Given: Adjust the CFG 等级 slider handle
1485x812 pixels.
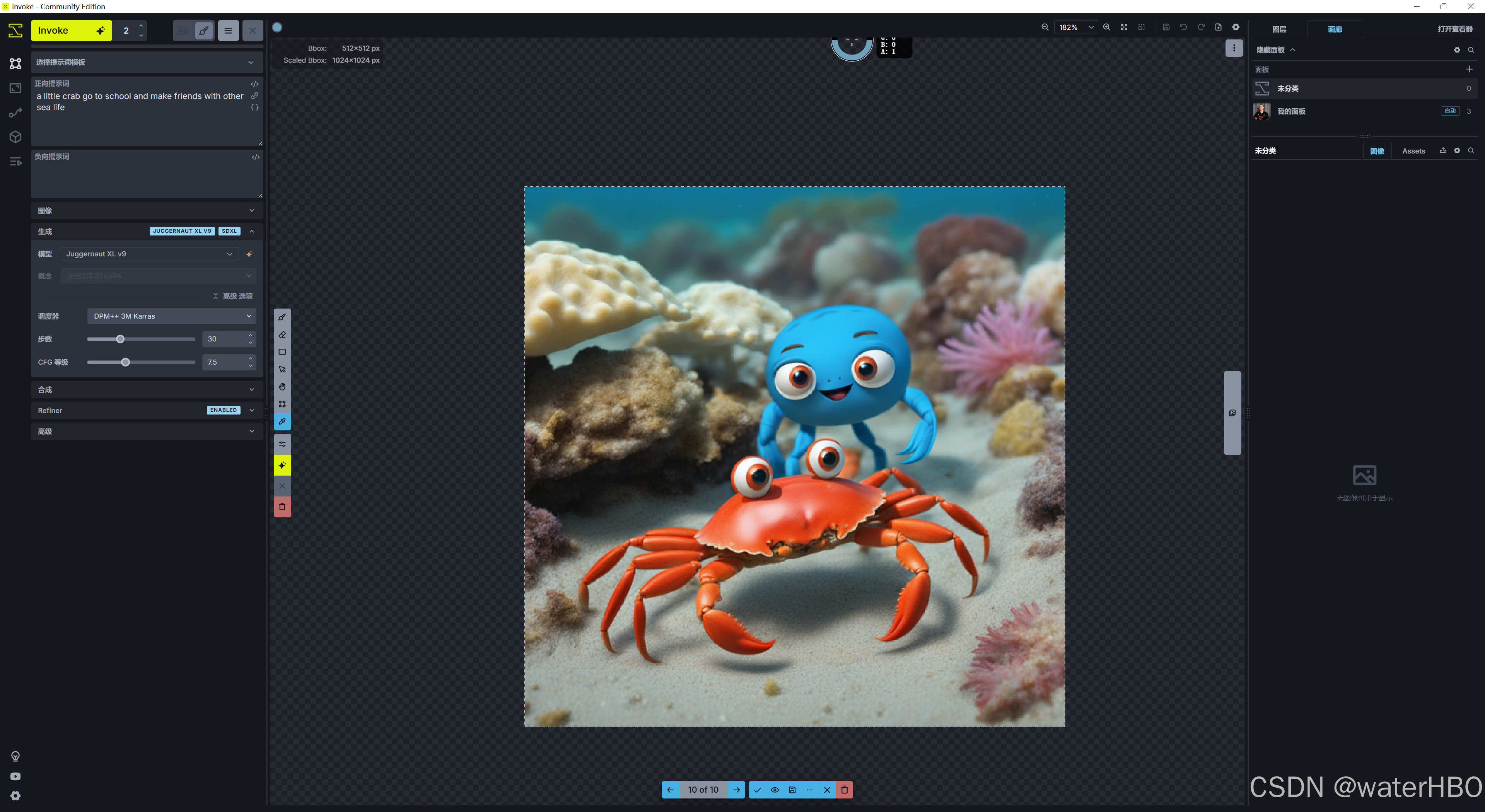Looking at the screenshot, I should click(125, 362).
